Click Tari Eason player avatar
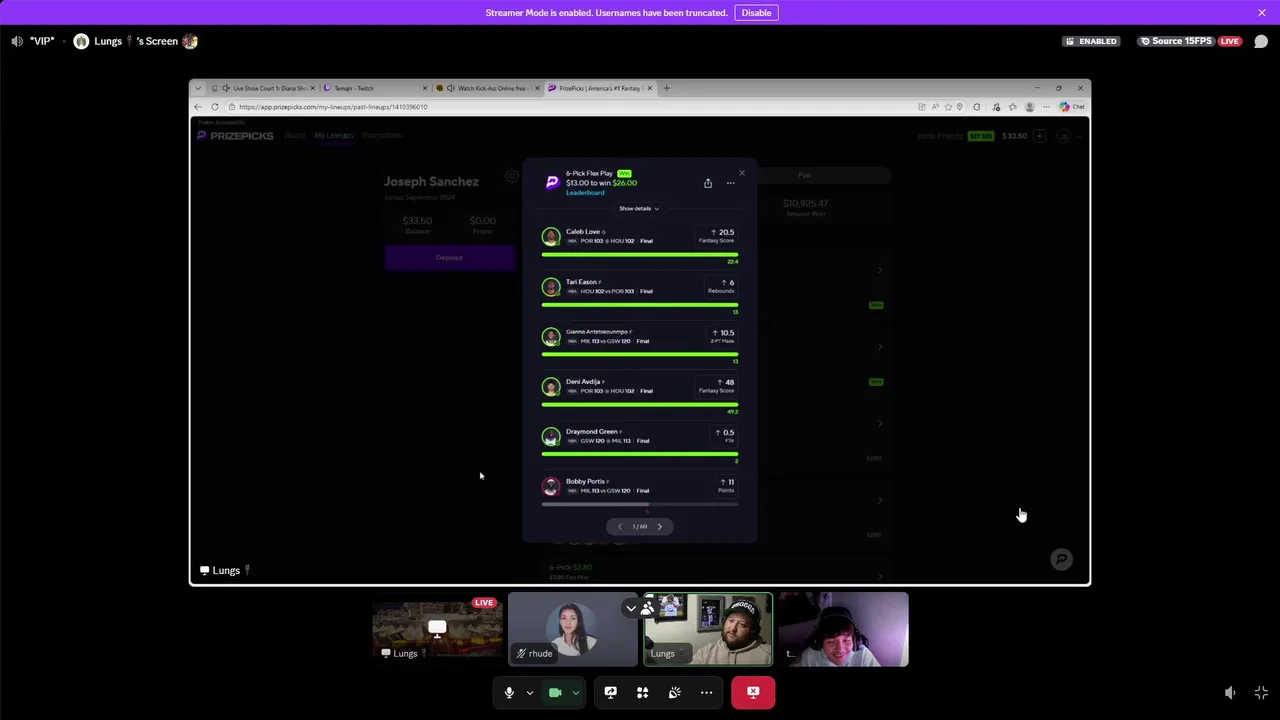Screen dimensions: 1280x720 point(551,286)
